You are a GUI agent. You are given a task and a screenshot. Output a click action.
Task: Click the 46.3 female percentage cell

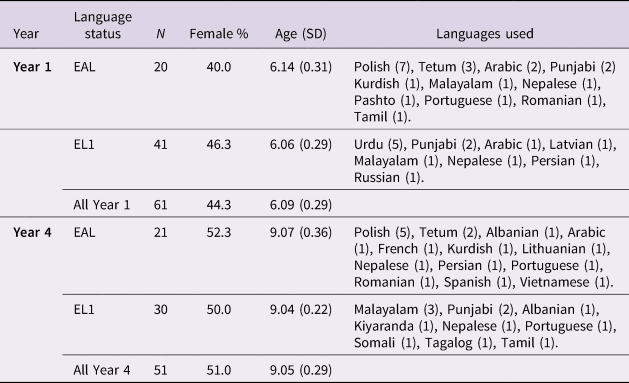(x=219, y=144)
